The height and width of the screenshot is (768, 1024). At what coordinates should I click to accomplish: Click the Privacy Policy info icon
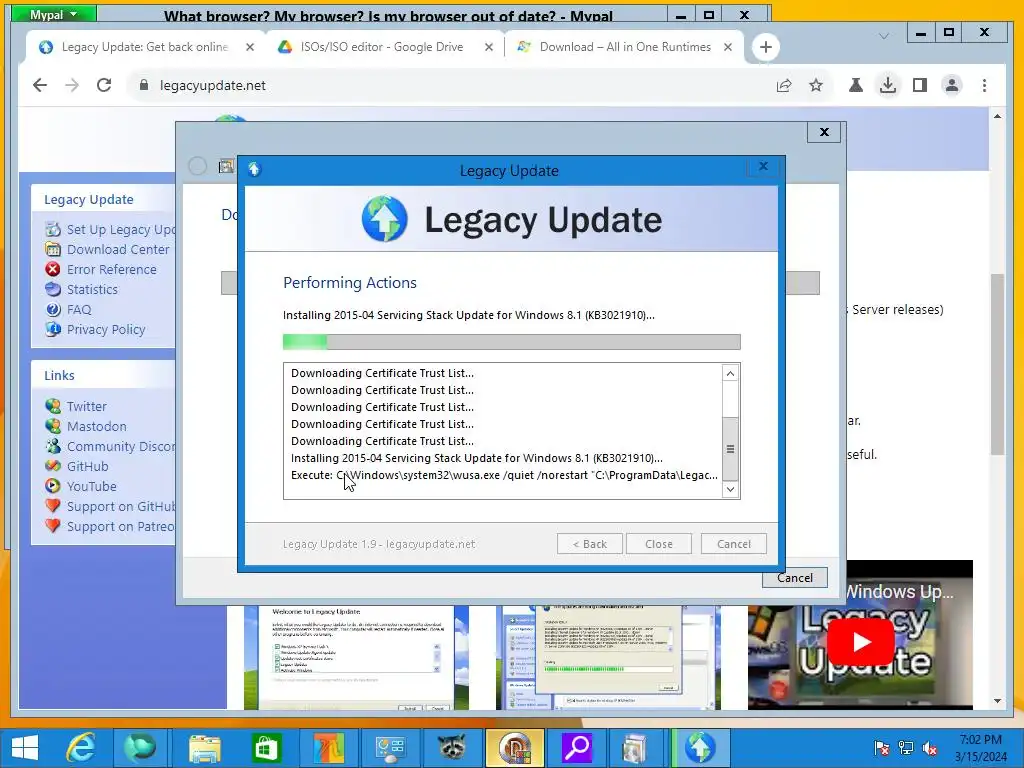coord(53,329)
